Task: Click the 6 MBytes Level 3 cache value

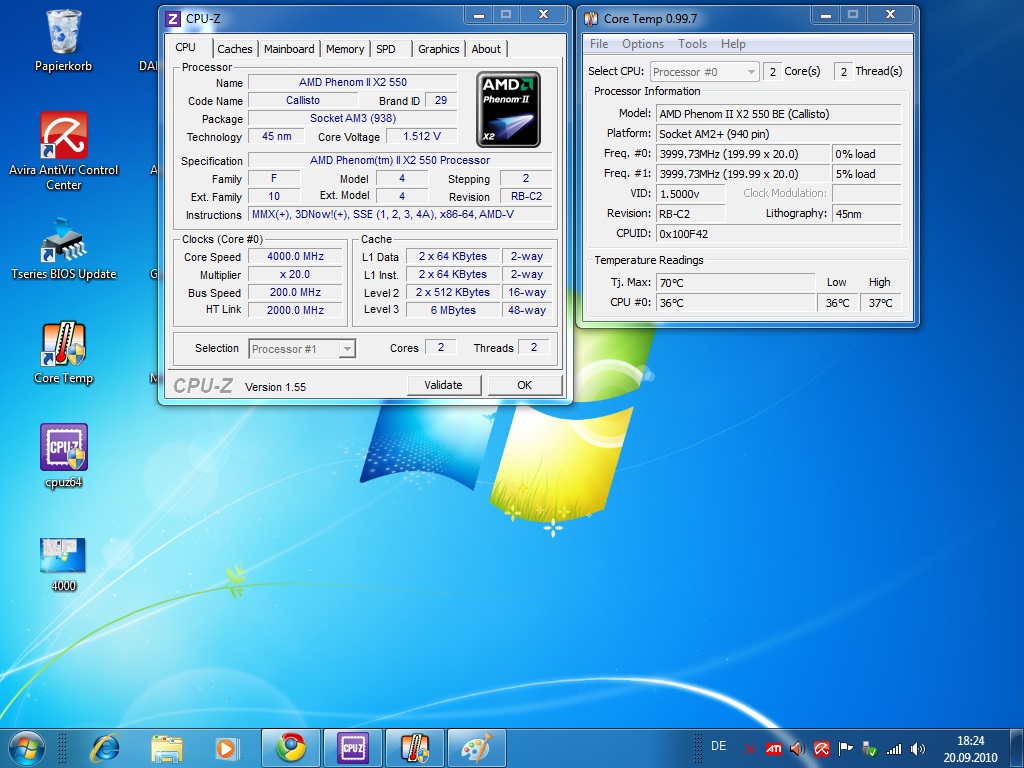Action: 453,310
